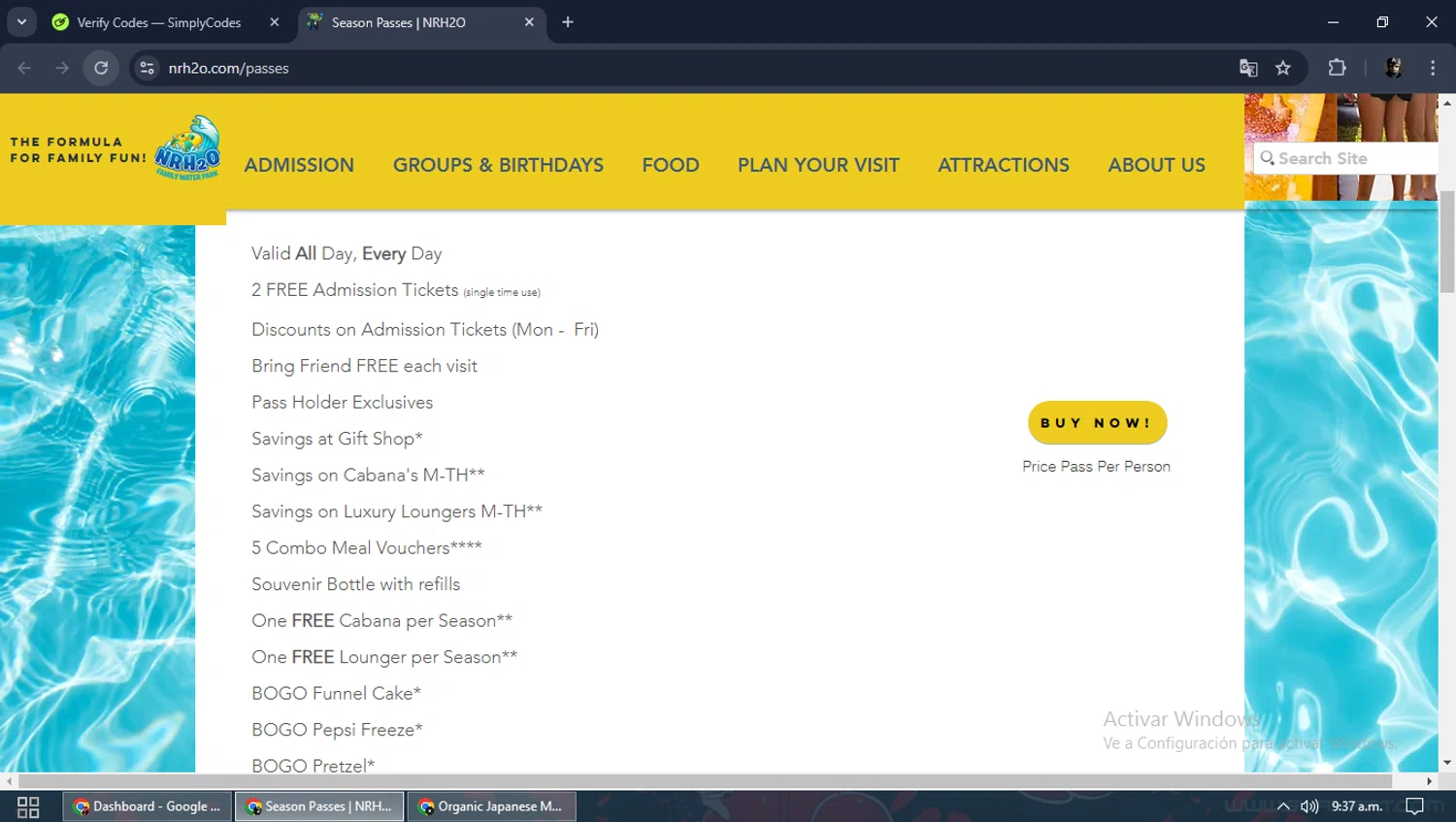Switch to Season Passes NRH taskbar window
This screenshot has width=1456, height=822.
pos(319,806)
